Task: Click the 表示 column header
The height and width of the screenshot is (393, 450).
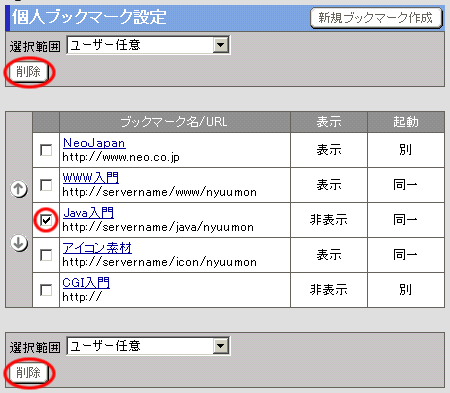Action: pos(329,122)
